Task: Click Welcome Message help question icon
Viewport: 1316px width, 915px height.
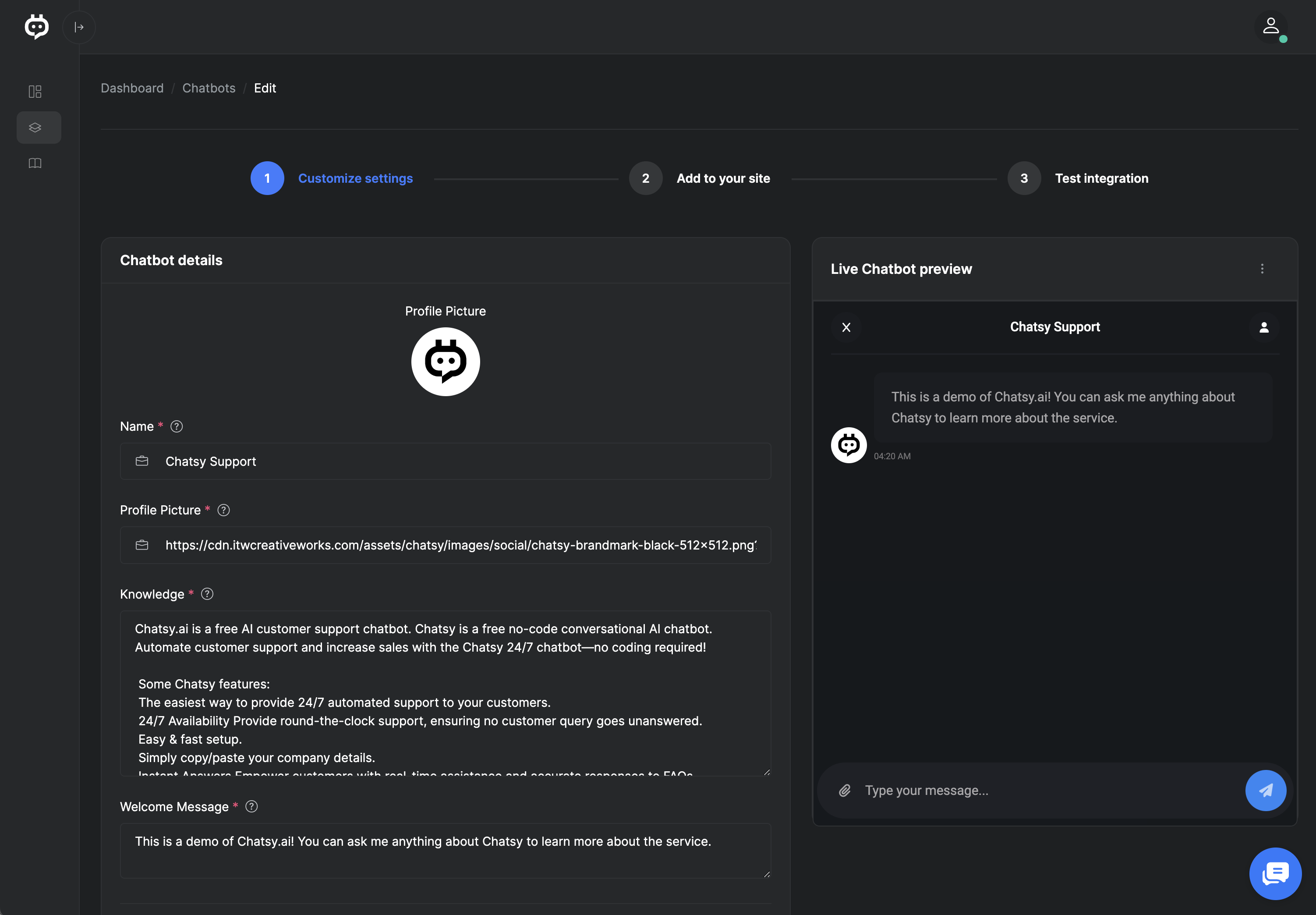Action: coord(251,807)
